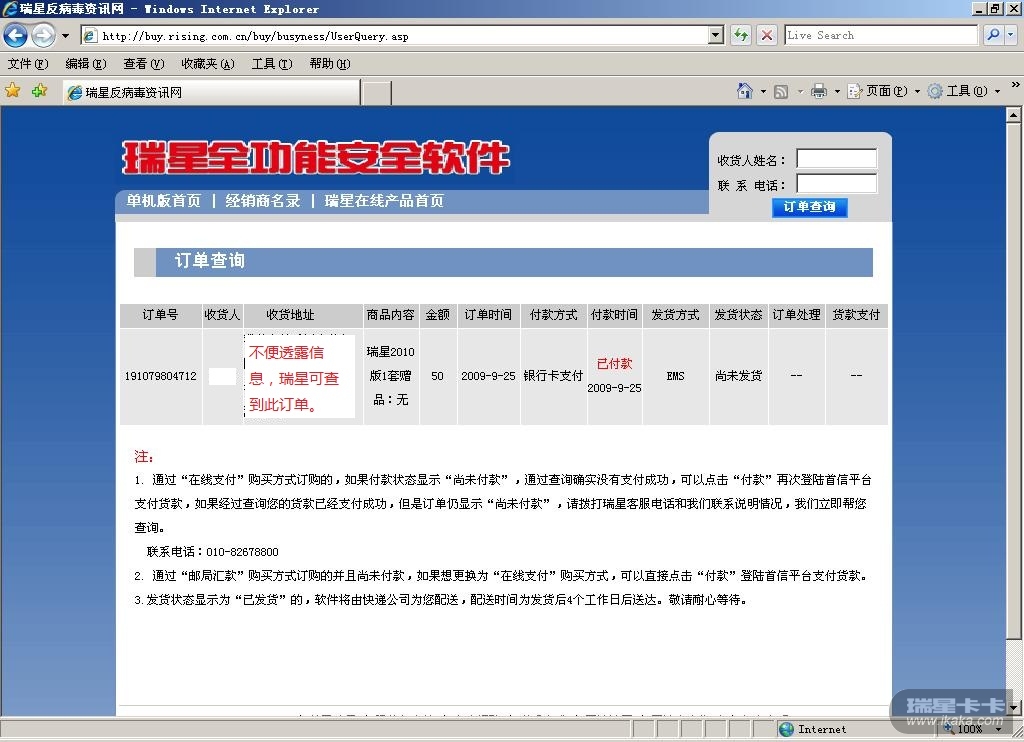Image resolution: width=1024 pixels, height=742 pixels.
Task: Open the 帮助(H) menu
Action: pos(330,63)
